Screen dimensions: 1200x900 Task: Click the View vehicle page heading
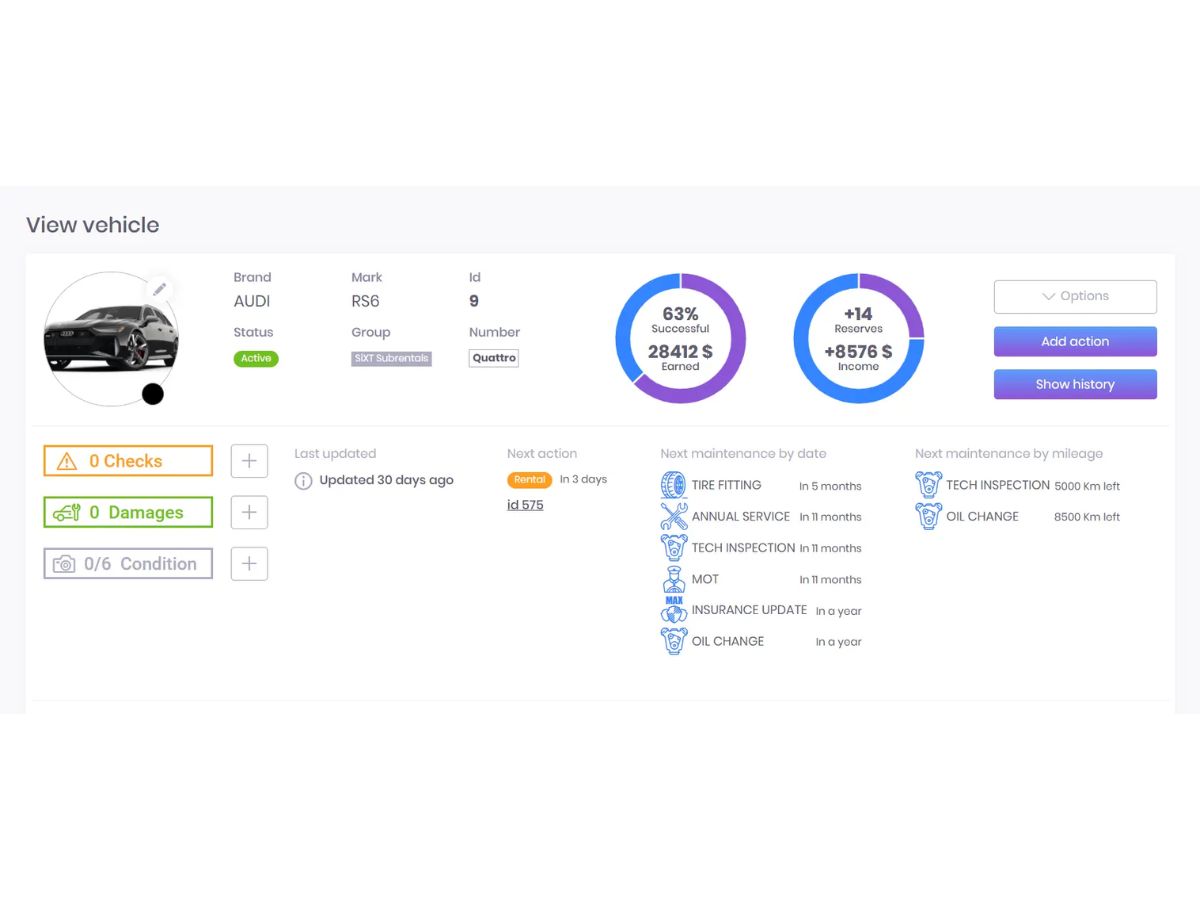tap(92, 225)
